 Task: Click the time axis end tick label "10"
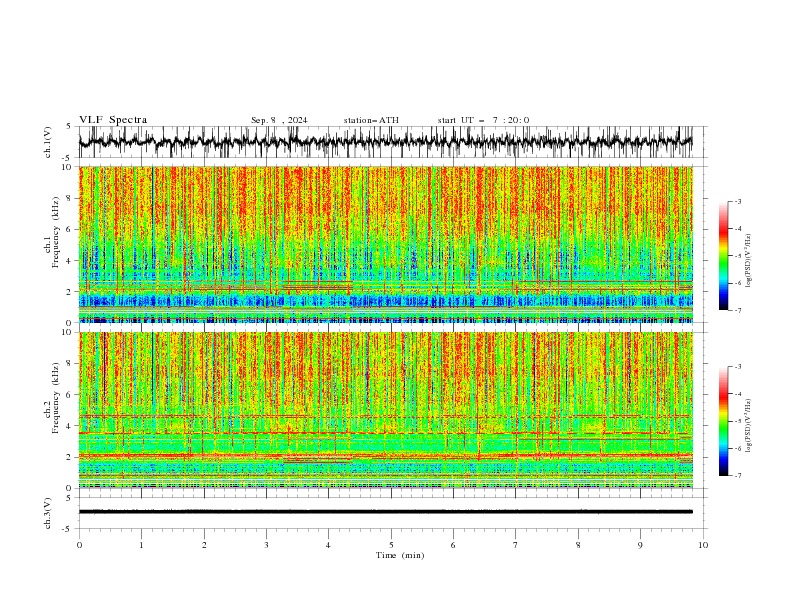click(x=703, y=545)
